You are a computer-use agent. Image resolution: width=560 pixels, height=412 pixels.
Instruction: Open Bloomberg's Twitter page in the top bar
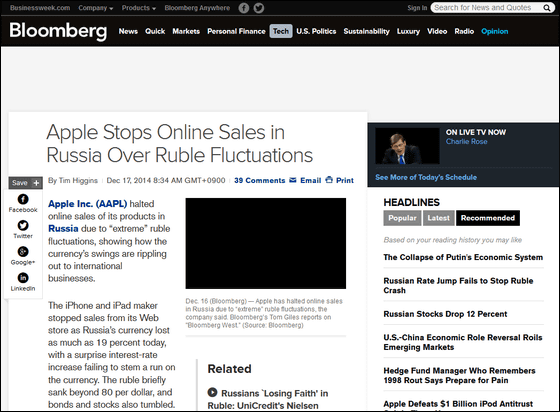259,8
